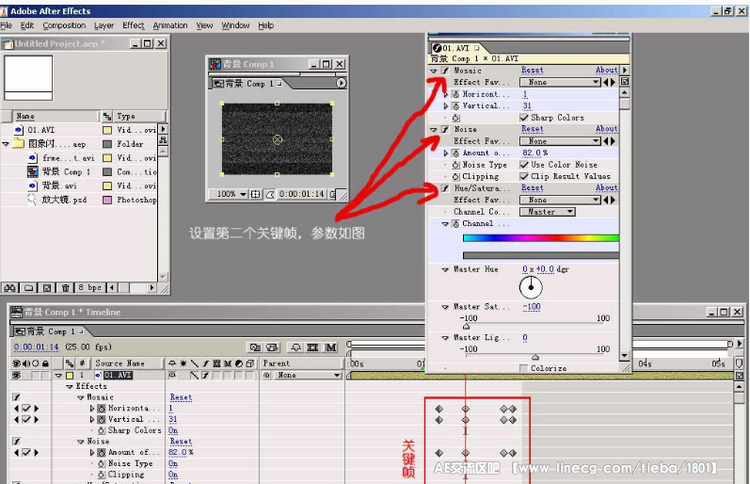750x484 pixels.
Task: Click the trash delete icon in Project window
Action: click(x=66, y=288)
